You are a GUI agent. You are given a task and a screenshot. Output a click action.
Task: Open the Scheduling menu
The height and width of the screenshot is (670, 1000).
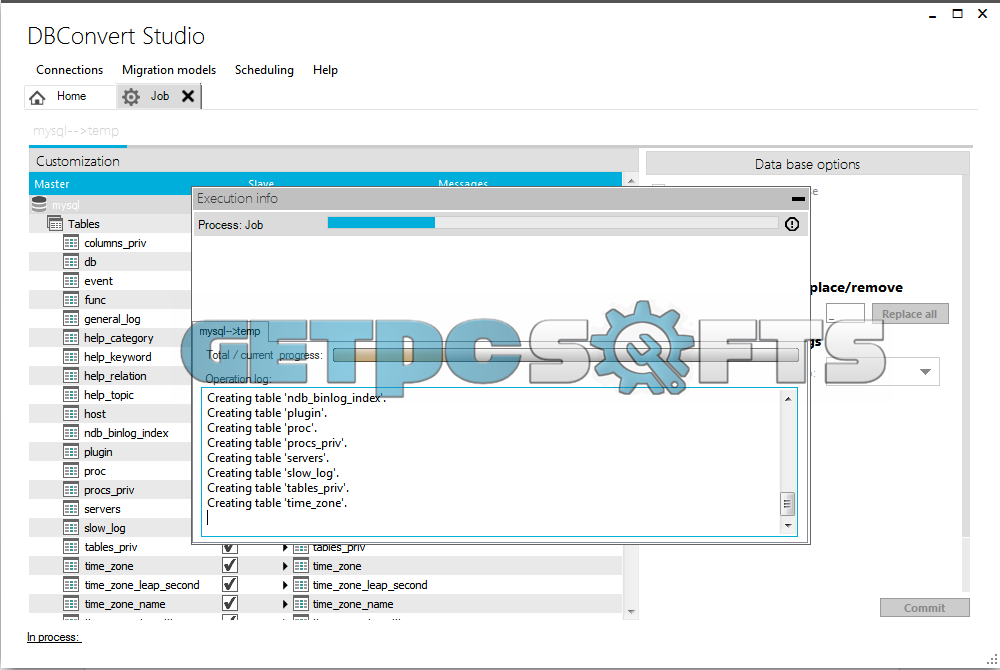pos(264,70)
